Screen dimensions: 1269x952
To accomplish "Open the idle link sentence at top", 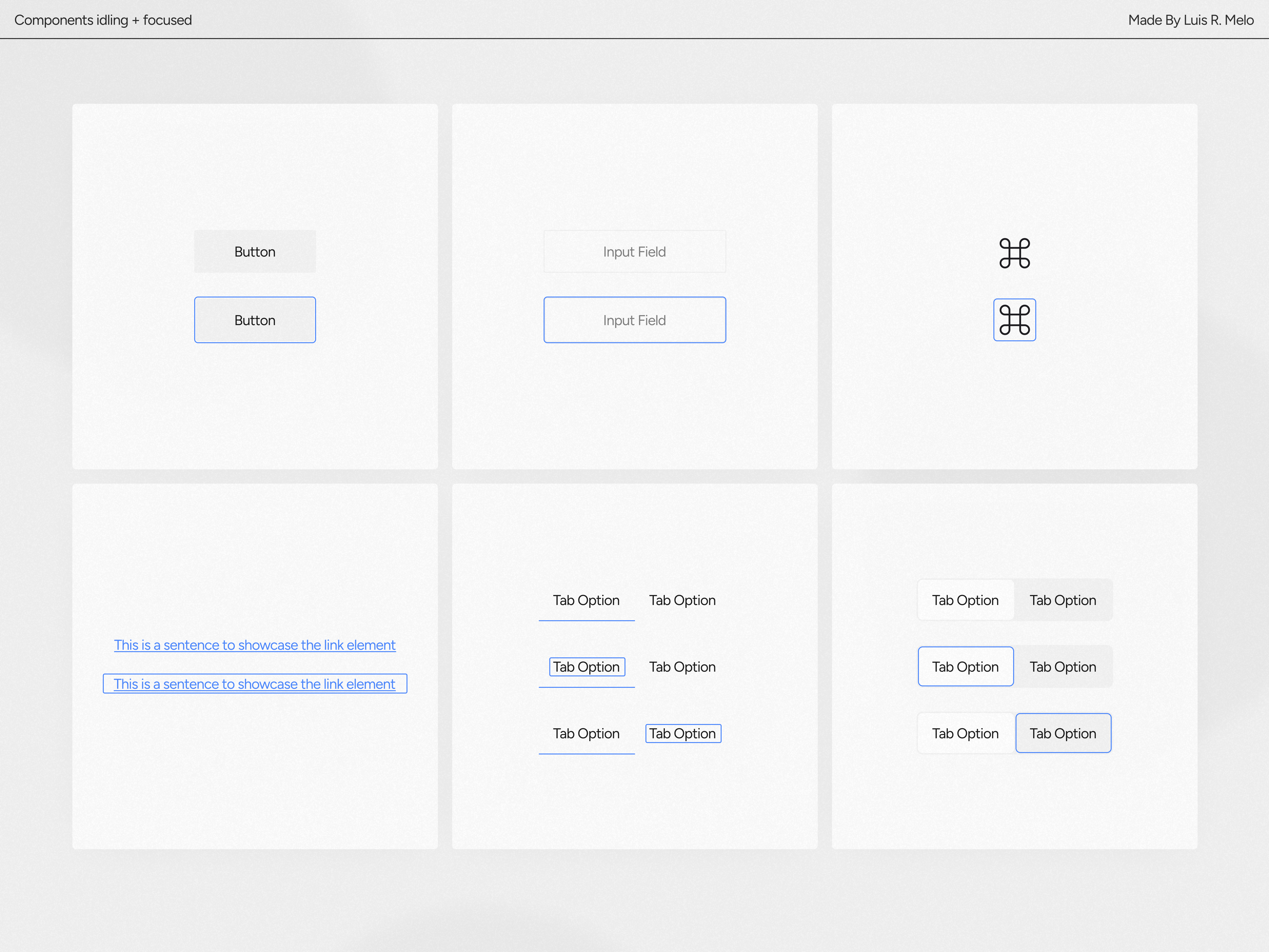I will pos(254,645).
